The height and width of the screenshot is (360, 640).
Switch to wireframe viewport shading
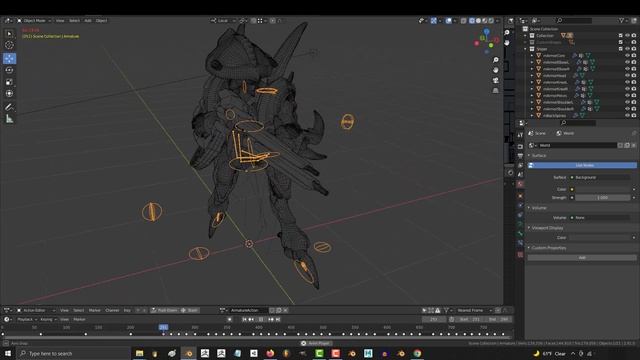pyautogui.click(x=472, y=20)
